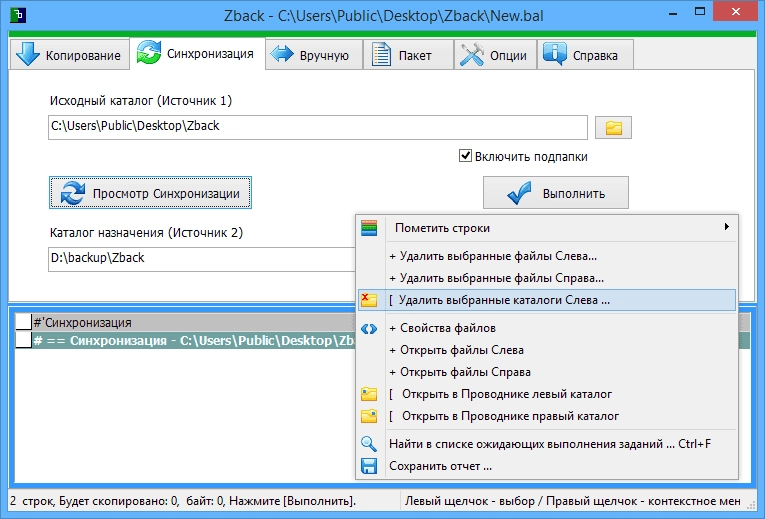Click the blue double-arrow Вручную icon
The height and width of the screenshot is (519, 765).
282,54
